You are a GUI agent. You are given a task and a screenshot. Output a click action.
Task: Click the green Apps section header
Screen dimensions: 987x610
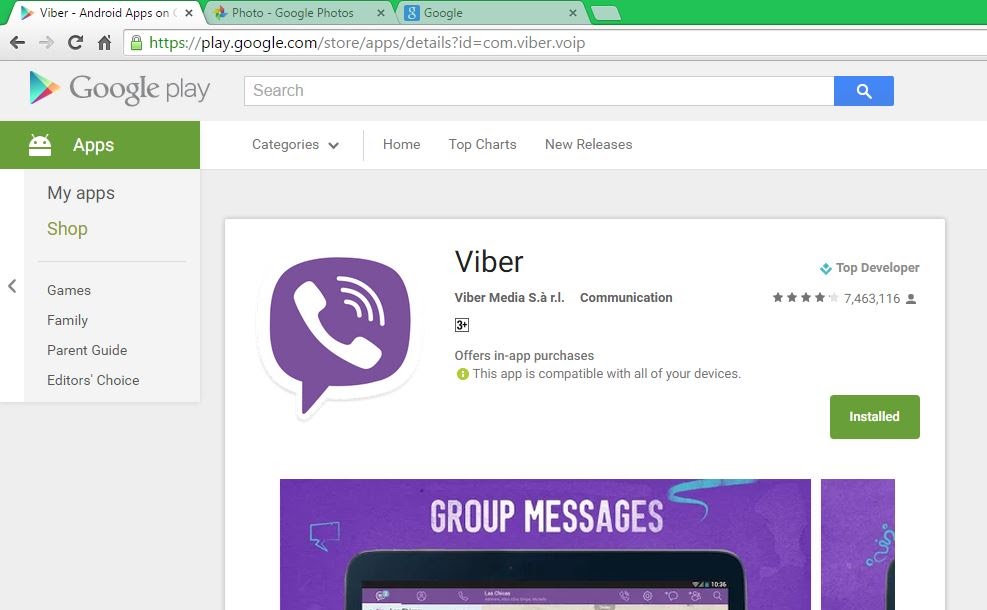pyautogui.click(x=100, y=145)
